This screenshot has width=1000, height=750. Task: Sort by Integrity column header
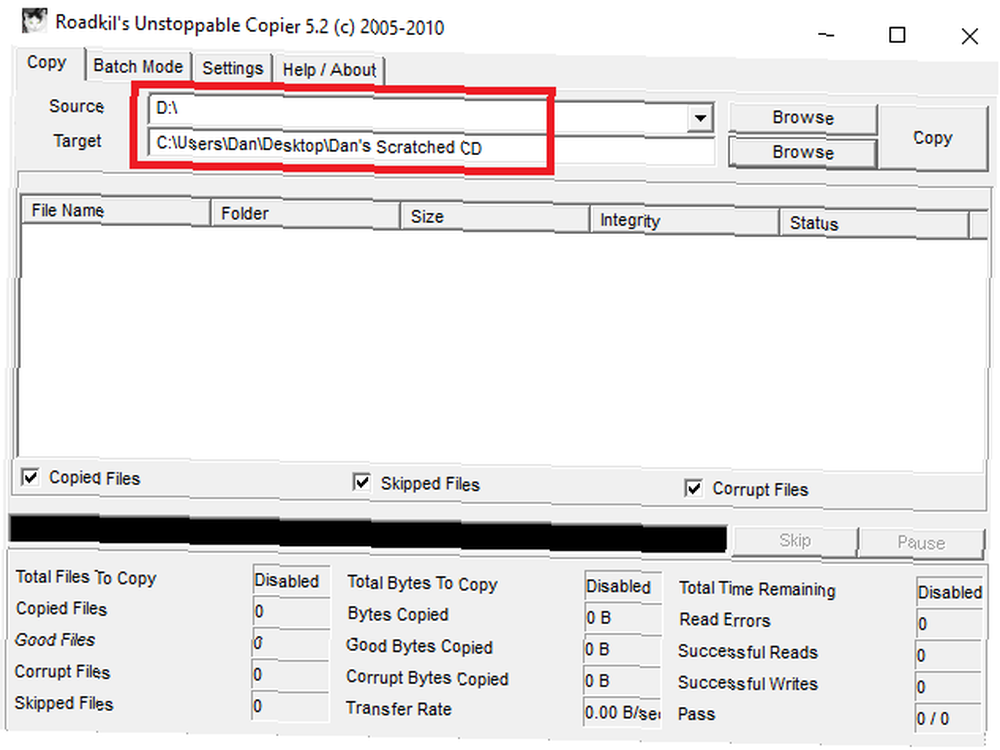click(684, 221)
